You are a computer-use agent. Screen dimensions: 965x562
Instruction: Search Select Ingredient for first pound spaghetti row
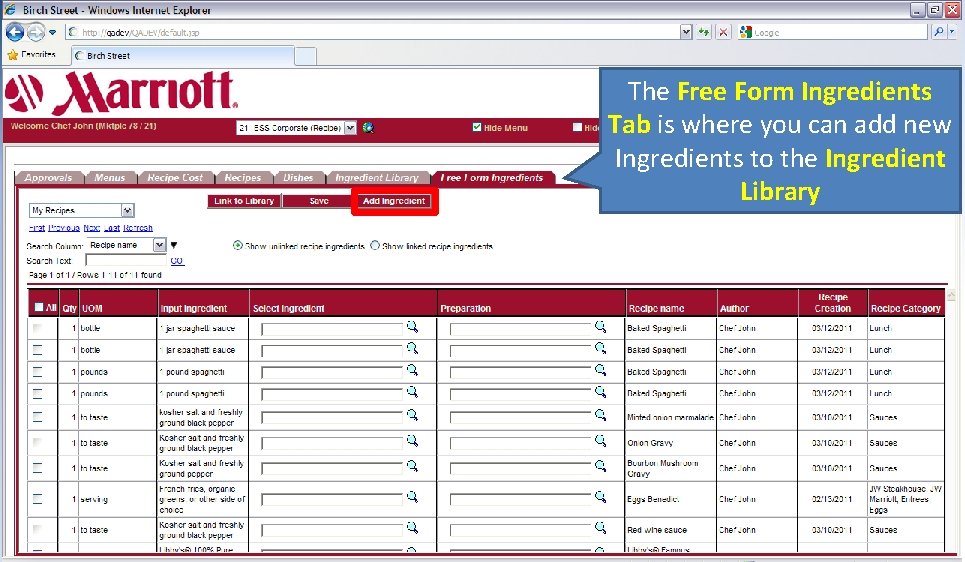tap(412, 370)
